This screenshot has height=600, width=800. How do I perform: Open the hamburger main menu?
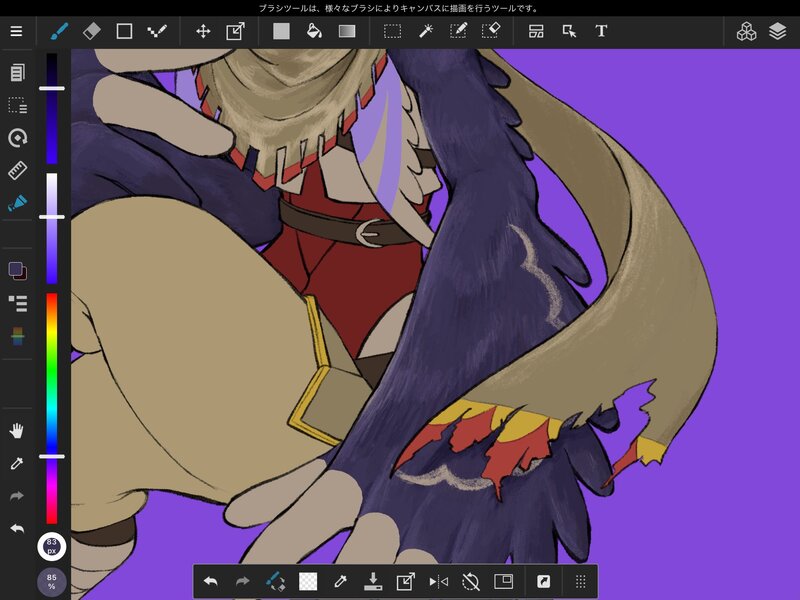(16, 31)
